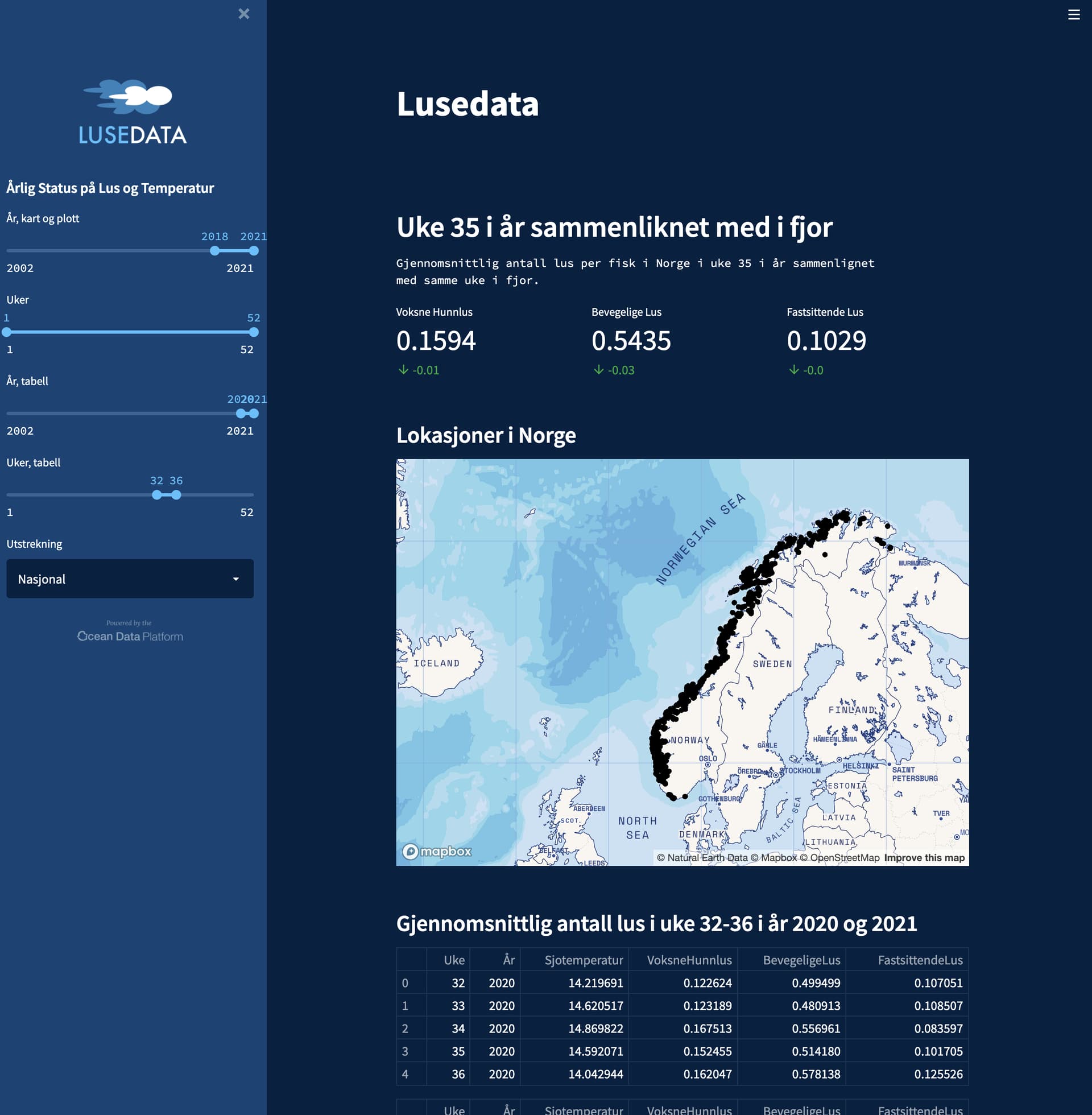1092x1115 pixels.
Task: Click the Voksne Hunnlus metric value 0.1594
Action: point(436,341)
